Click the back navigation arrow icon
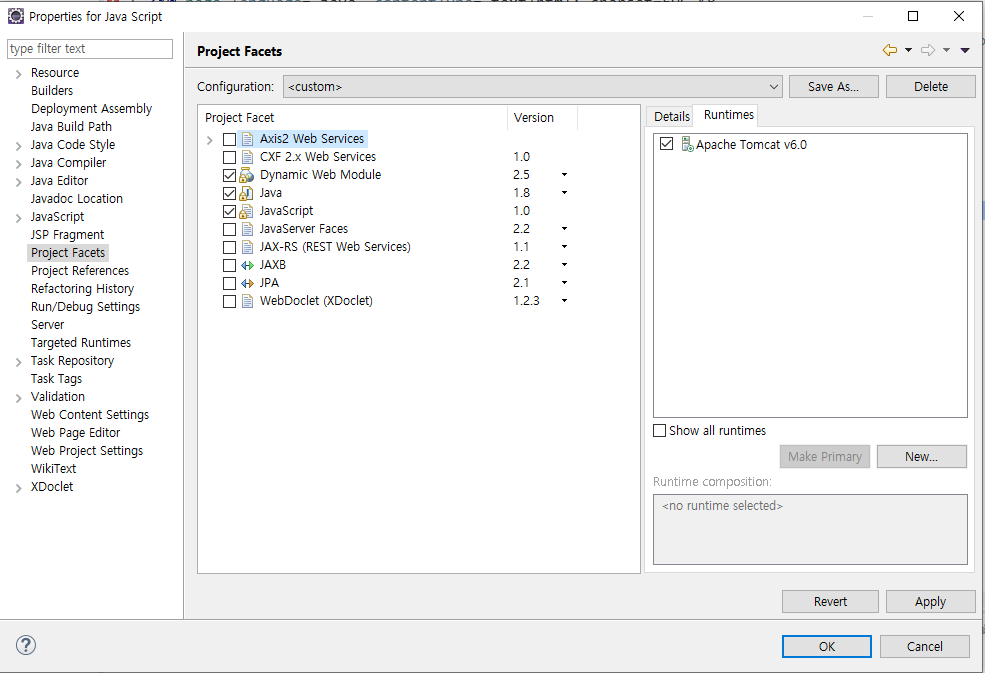985x673 pixels. click(x=890, y=50)
